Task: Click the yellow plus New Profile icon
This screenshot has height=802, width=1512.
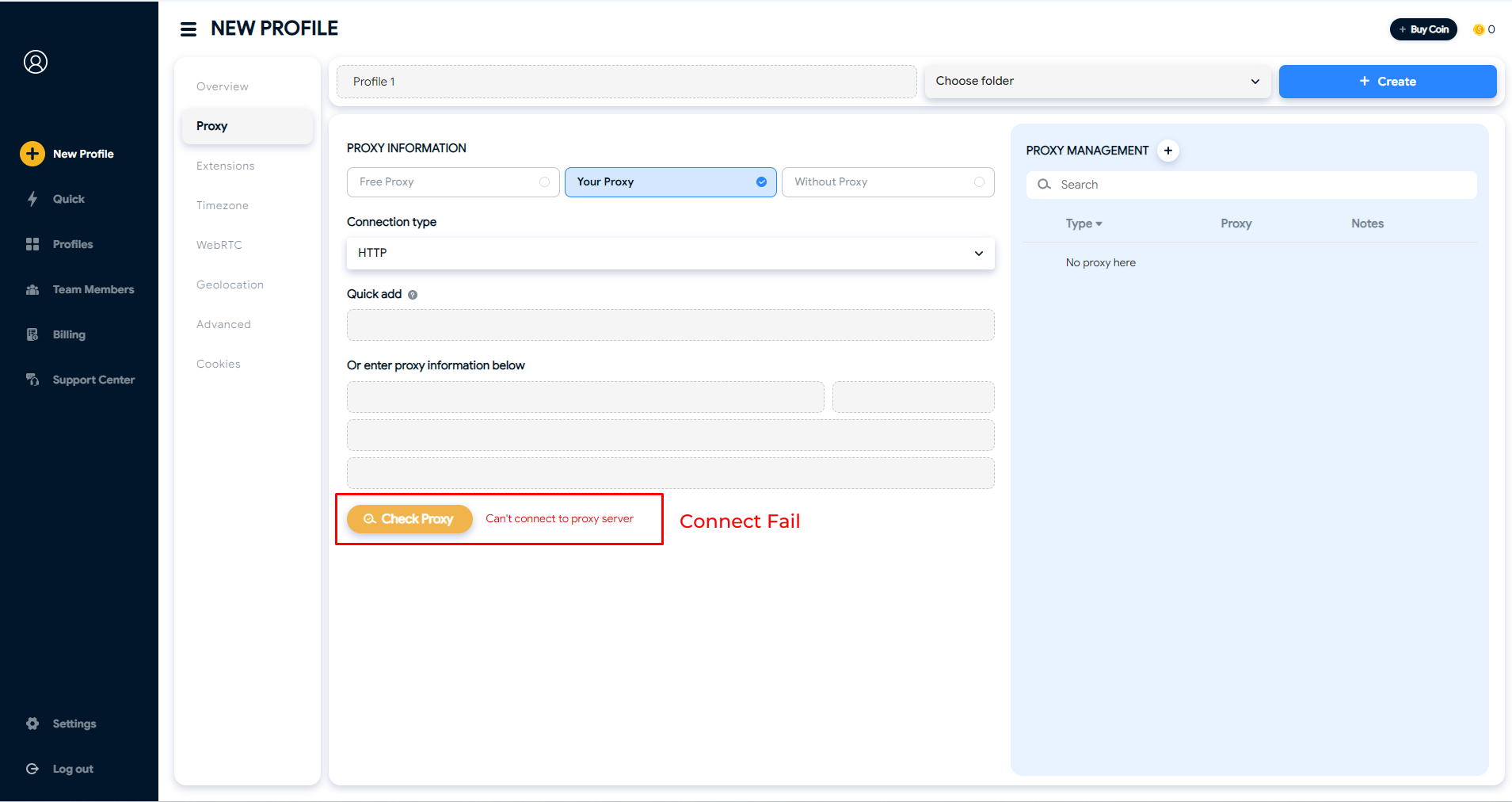Action: [x=32, y=154]
